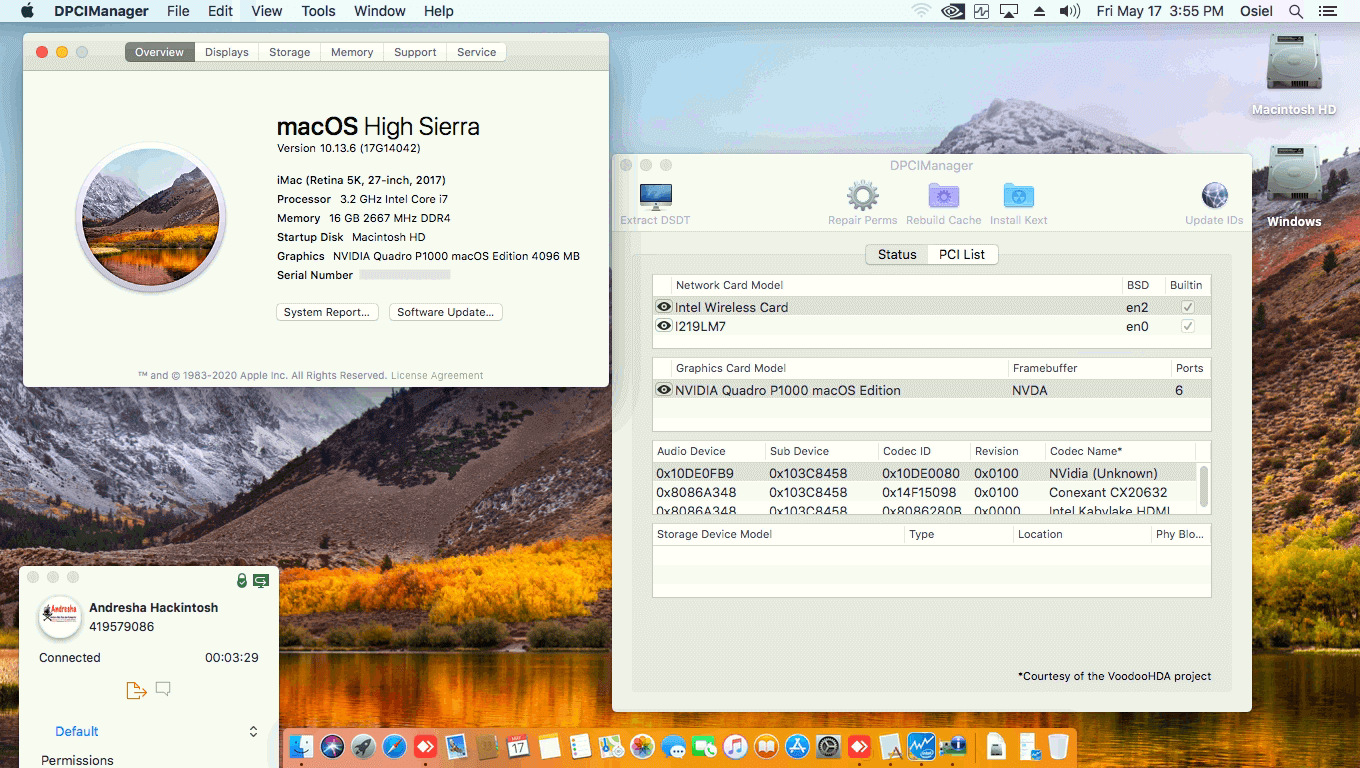The width and height of the screenshot is (1360, 768).
Task: Toggle the eye icon for NVIDIA Quadro P1000
Action: (x=663, y=390)
